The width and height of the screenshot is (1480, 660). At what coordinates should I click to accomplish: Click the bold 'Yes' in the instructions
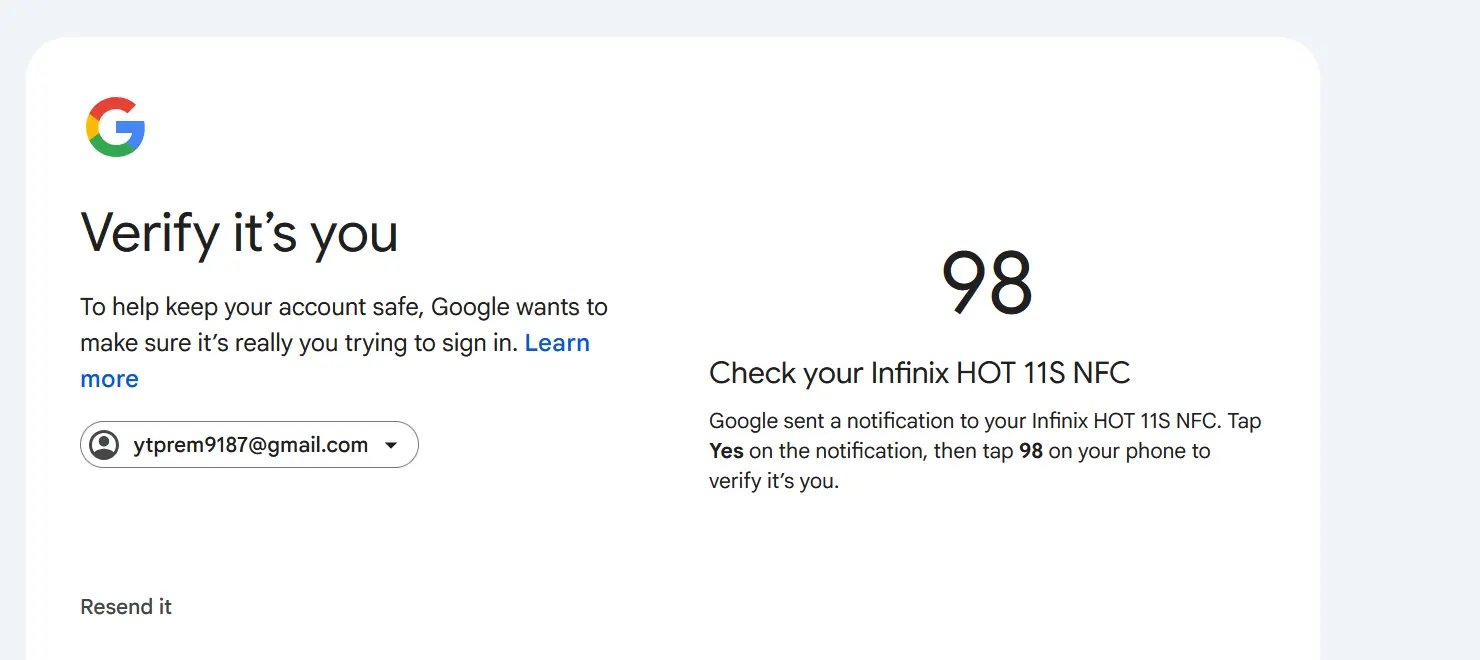(x=726, y=451)
